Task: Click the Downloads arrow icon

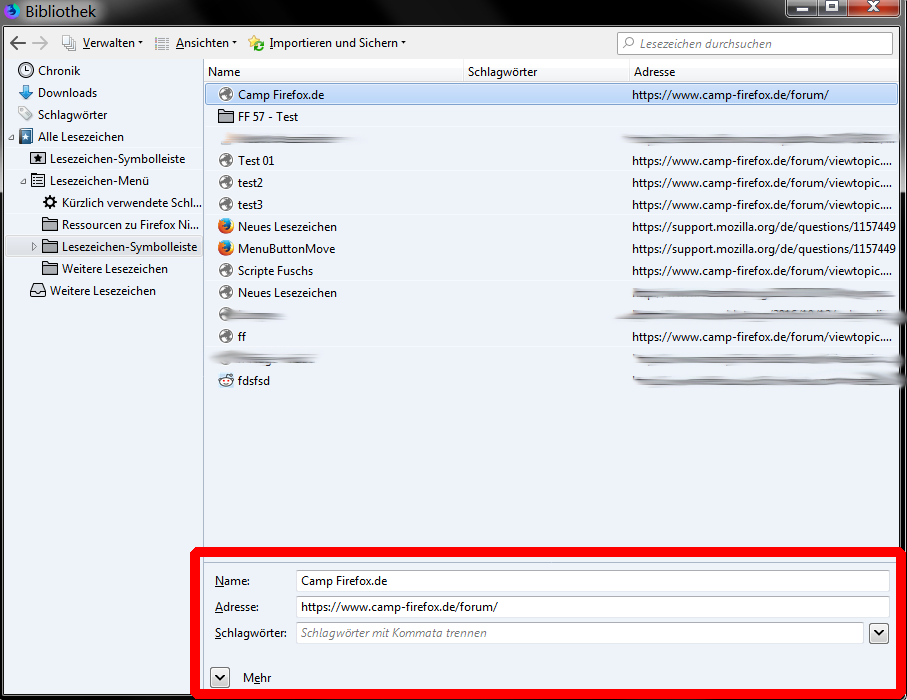Action: [x=25, y=93]
